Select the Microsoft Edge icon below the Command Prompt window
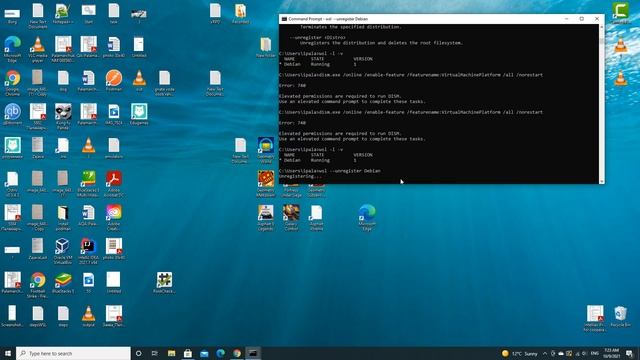 click(x=367, y=217)
